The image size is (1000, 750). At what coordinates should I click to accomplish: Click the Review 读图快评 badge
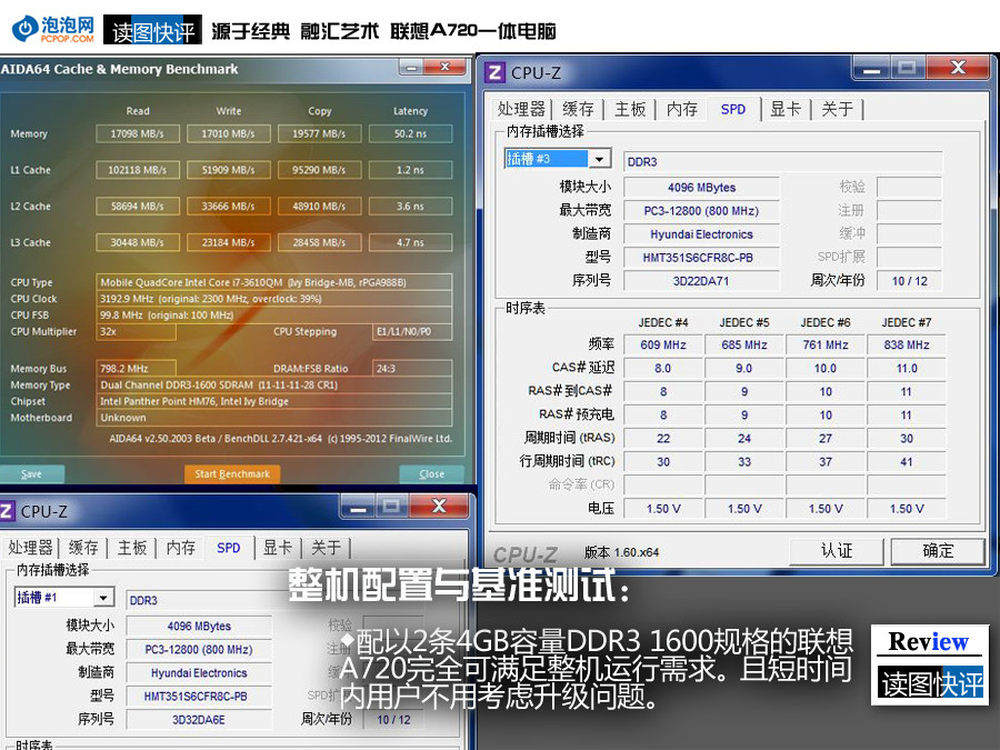[x=930, y=665]
